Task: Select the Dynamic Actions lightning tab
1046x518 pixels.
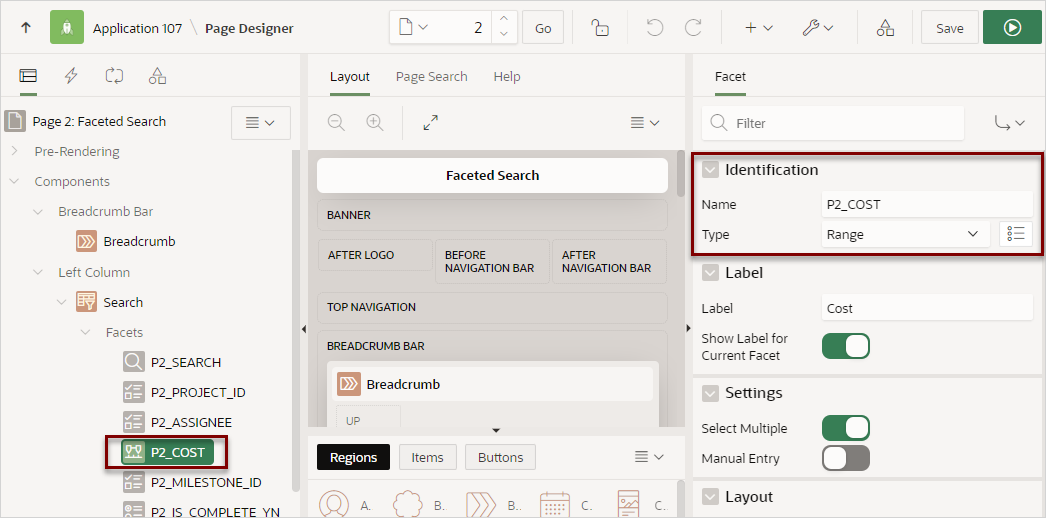Action: [x=71, y=76]
